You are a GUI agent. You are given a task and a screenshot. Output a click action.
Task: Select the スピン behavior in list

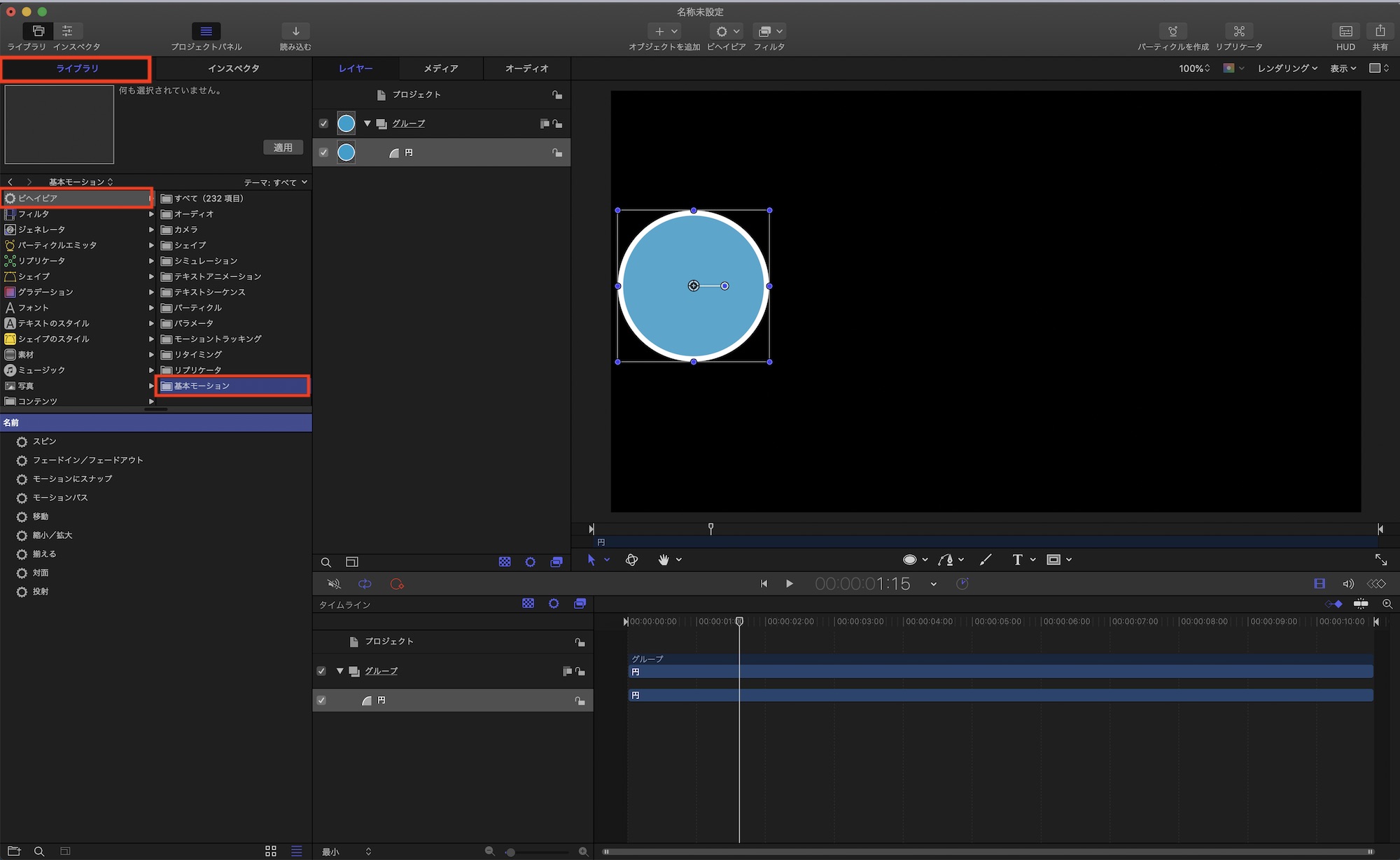(x=44, y=442)
